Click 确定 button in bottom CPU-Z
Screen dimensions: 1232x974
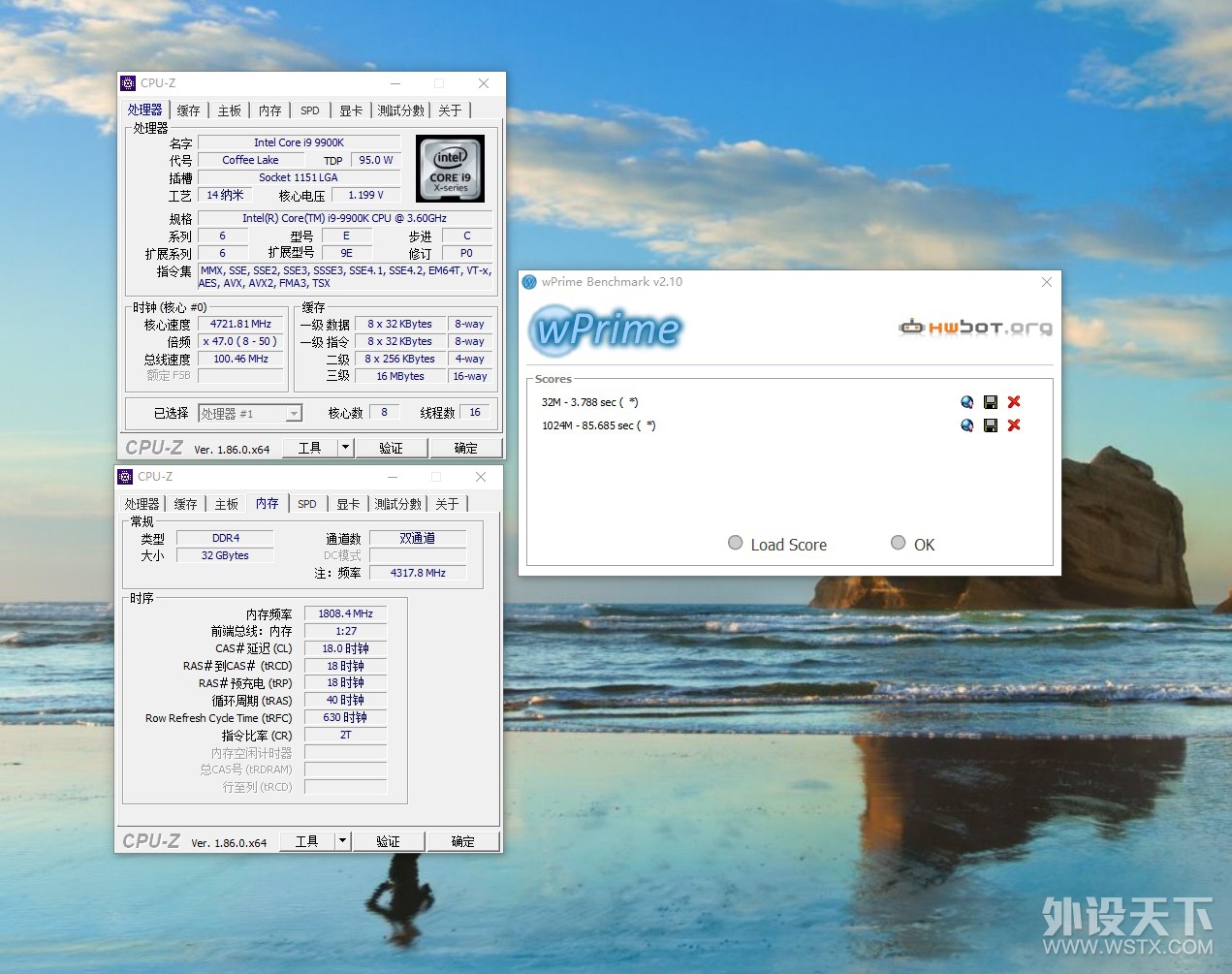pyautogui.click(x=463, y=841)
